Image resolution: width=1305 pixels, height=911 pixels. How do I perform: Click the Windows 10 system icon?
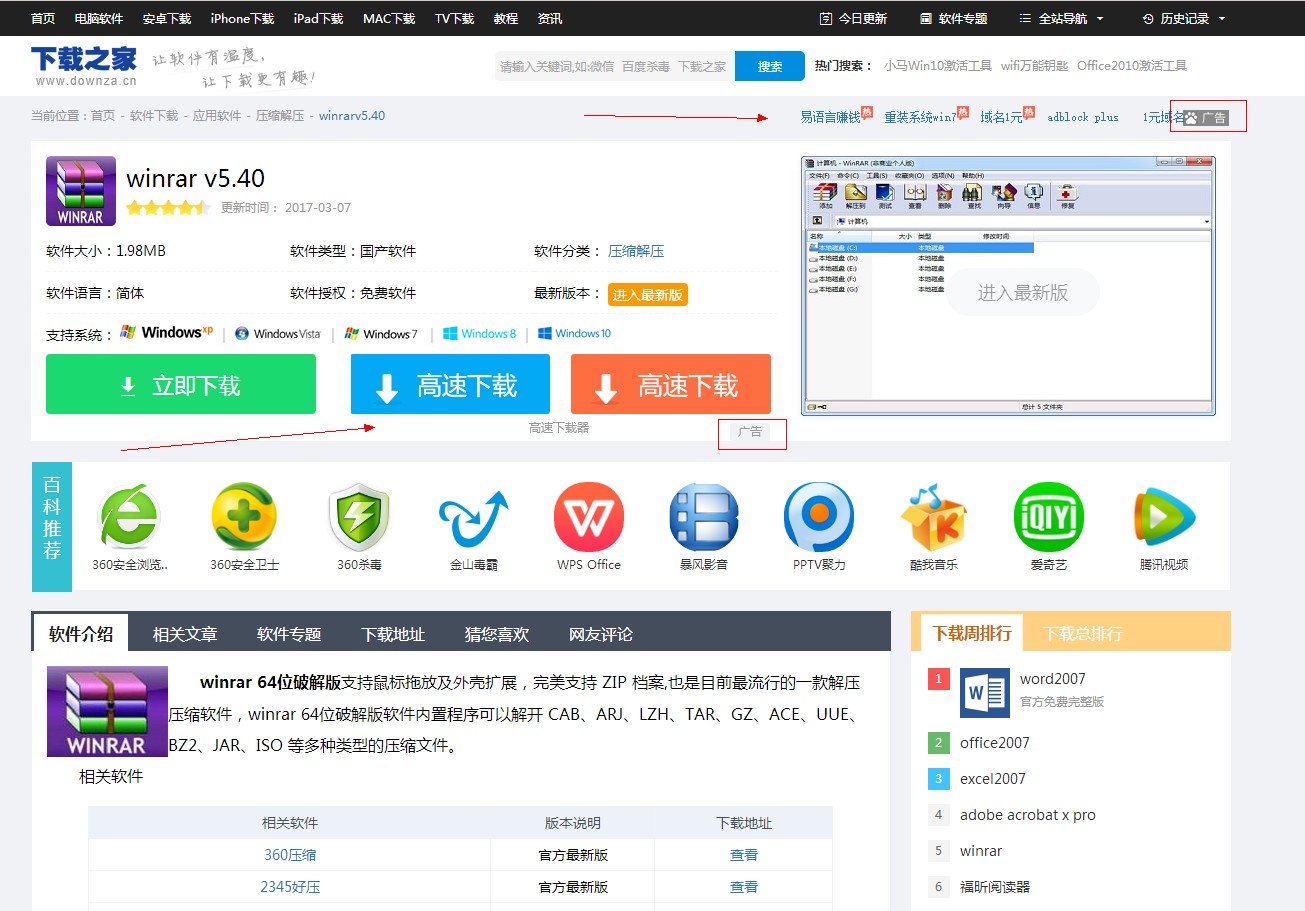click(574, 334)
